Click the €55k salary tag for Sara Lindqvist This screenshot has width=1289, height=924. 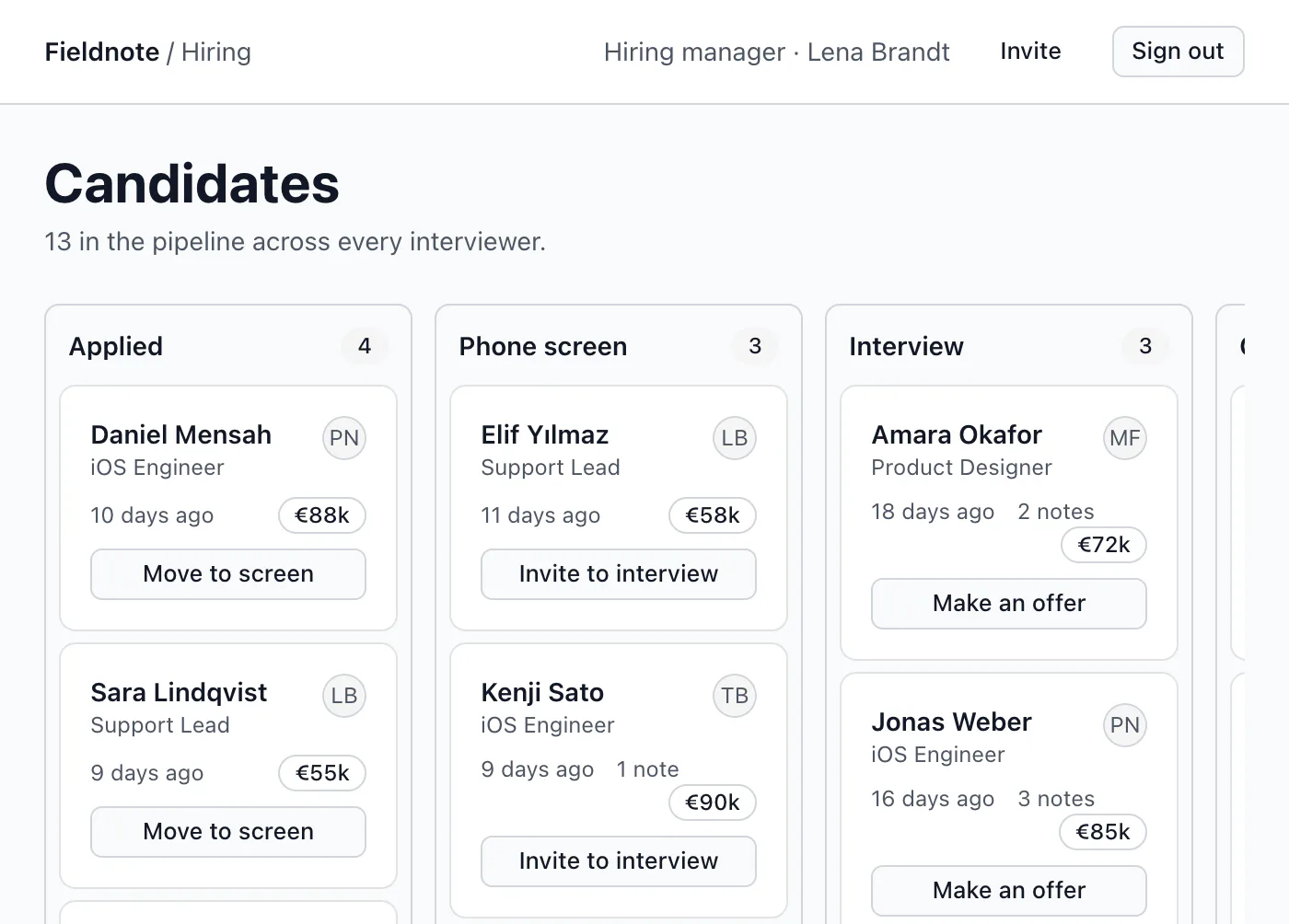click(322, 773)
